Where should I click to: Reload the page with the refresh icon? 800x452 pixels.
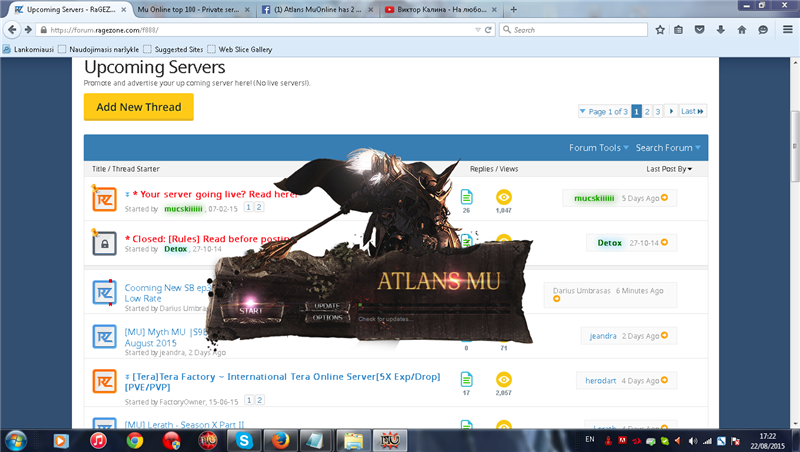click(488, 30)
